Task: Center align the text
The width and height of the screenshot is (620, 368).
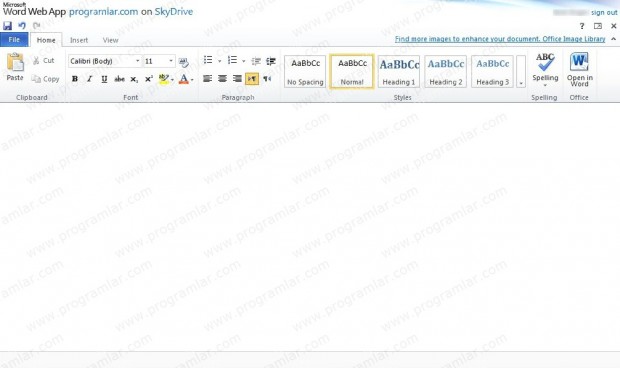Action: [x=222, y=79]
